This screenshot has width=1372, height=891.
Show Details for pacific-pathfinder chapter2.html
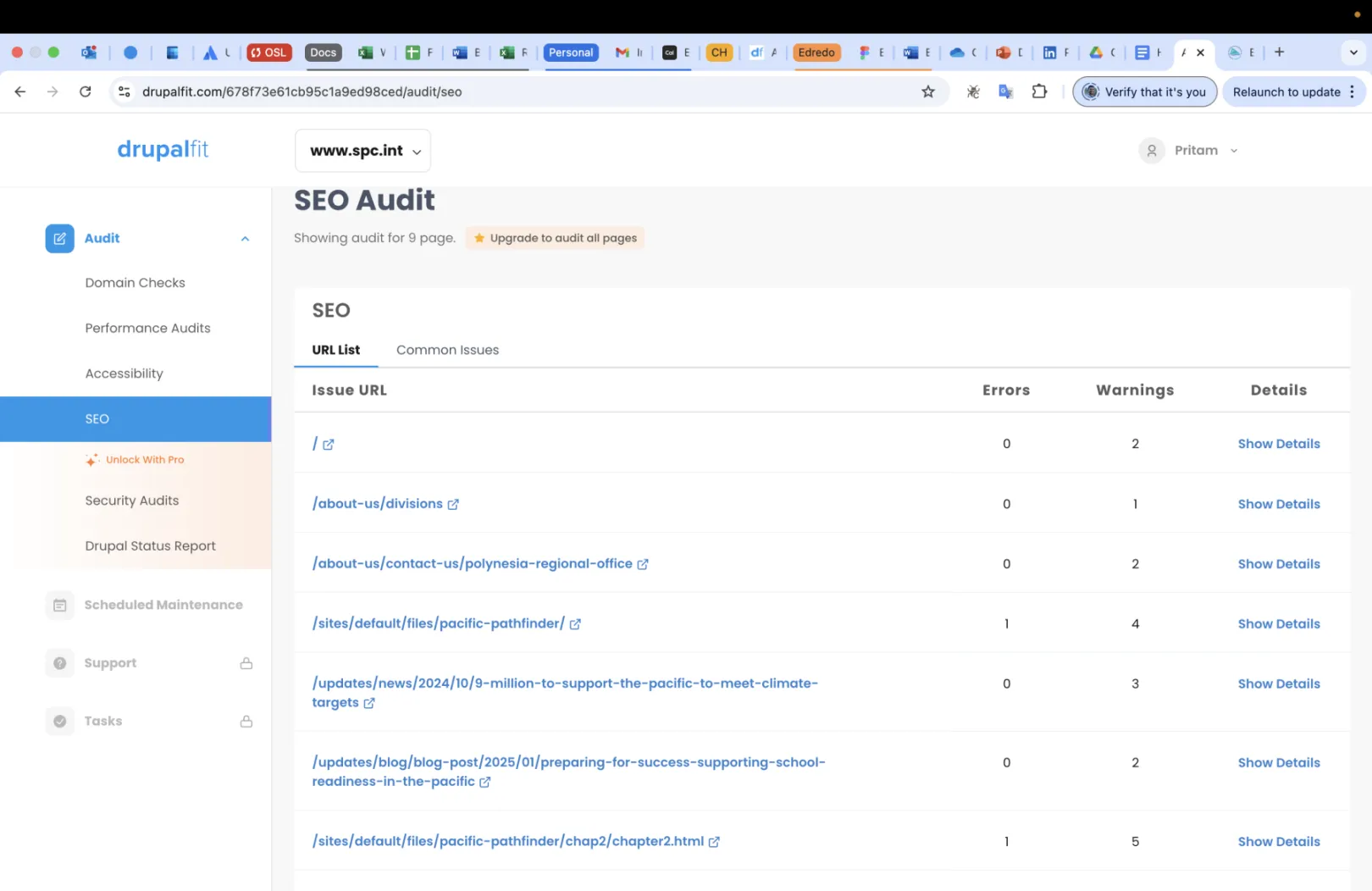[1278, 841]
